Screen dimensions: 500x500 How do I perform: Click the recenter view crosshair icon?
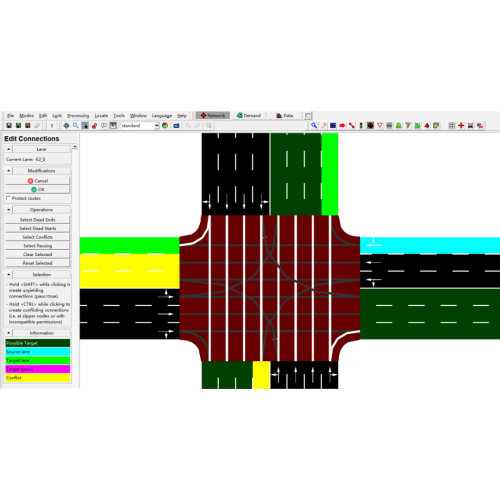click(x=66, y=125)
